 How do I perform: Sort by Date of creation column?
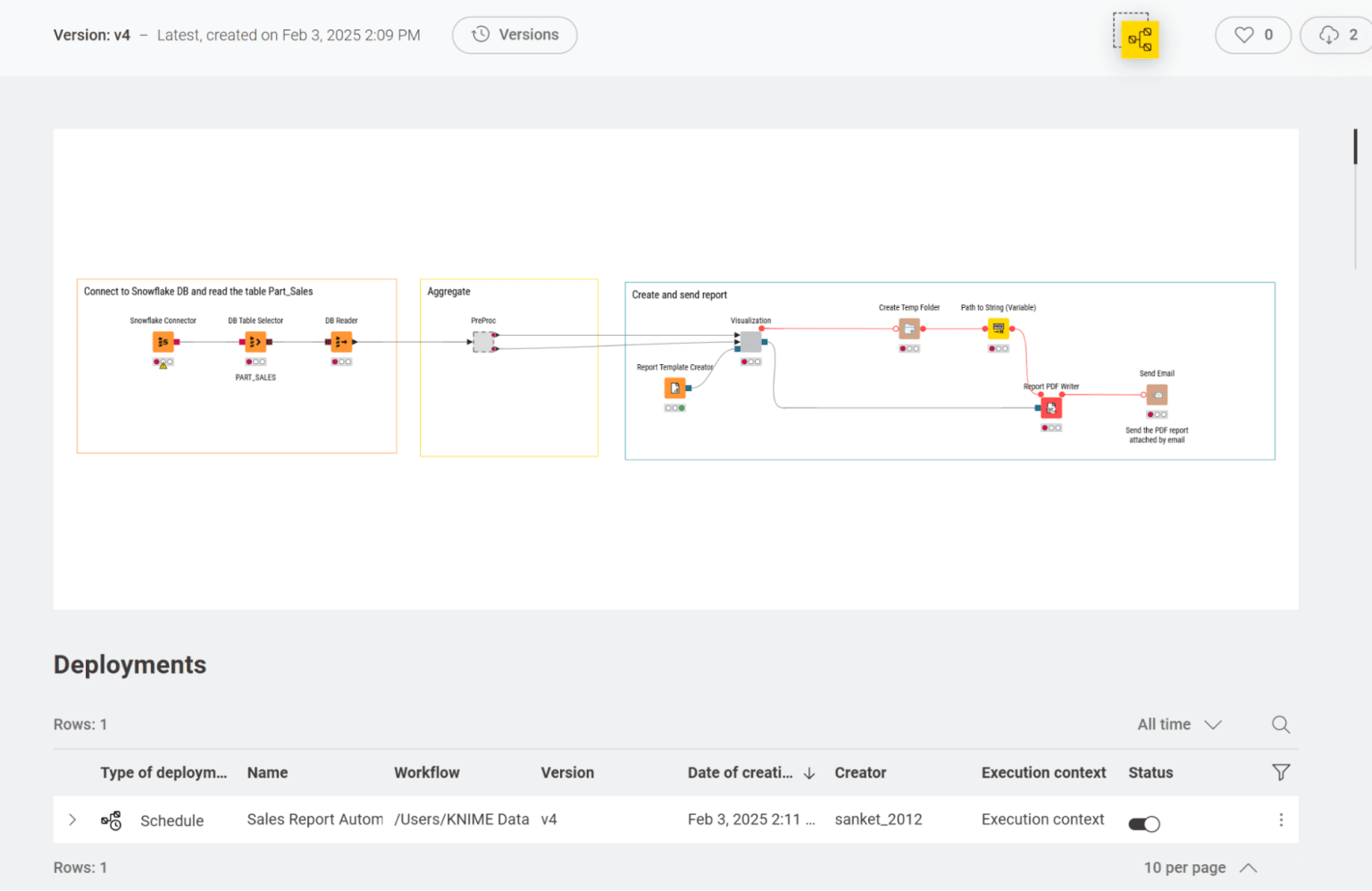coord(751,773)
